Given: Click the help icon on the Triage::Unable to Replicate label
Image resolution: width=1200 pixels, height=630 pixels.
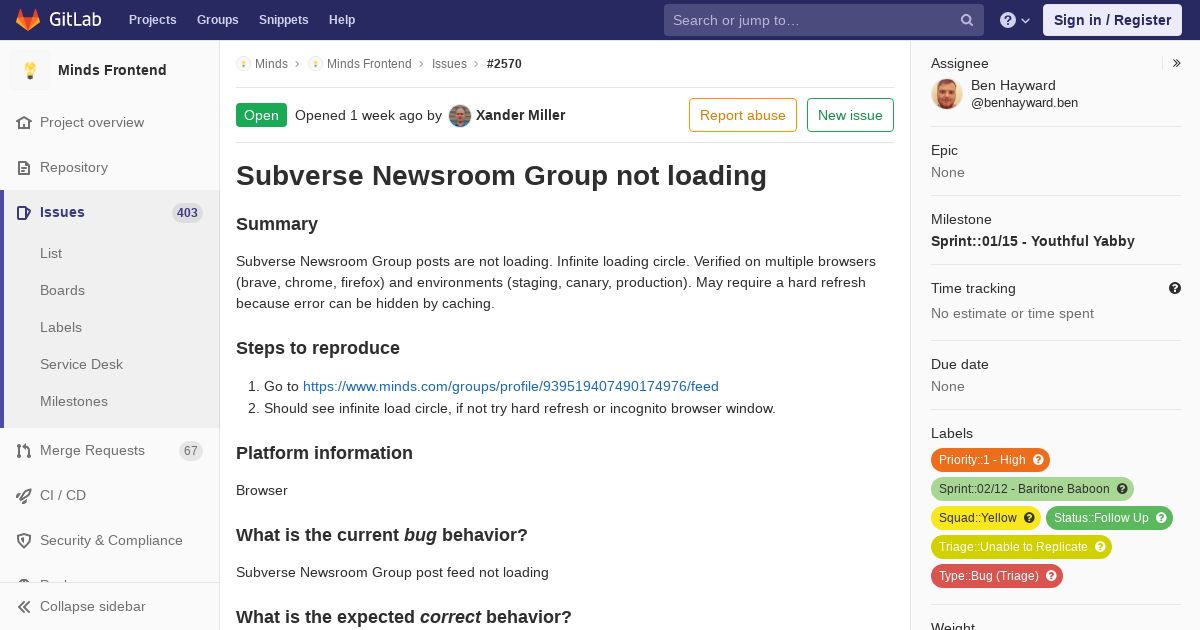Looking at the screenshot, I should (1100, 547).
